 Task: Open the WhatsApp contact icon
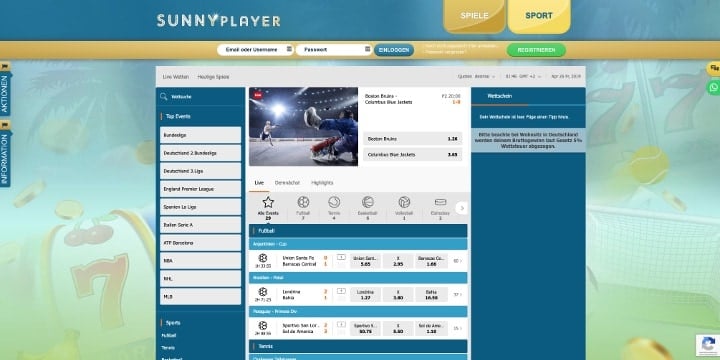click(x=714, y=87)
